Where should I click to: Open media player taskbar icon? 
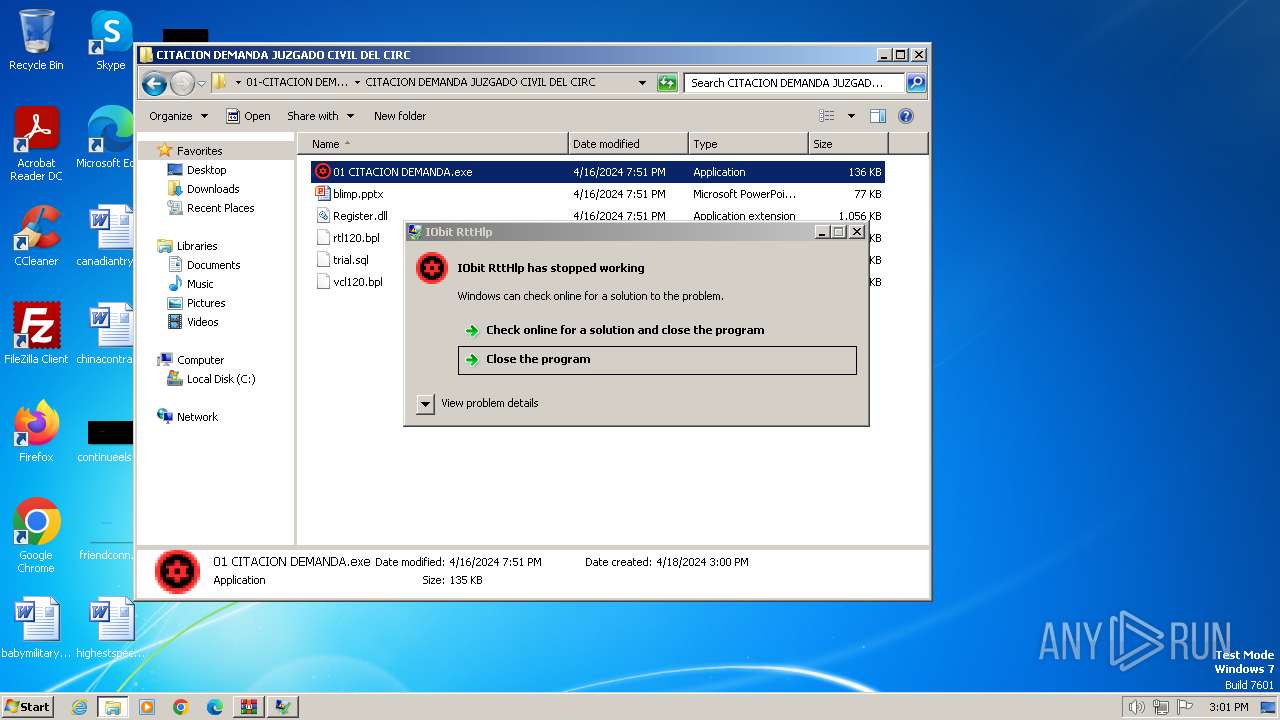(147, 707)
